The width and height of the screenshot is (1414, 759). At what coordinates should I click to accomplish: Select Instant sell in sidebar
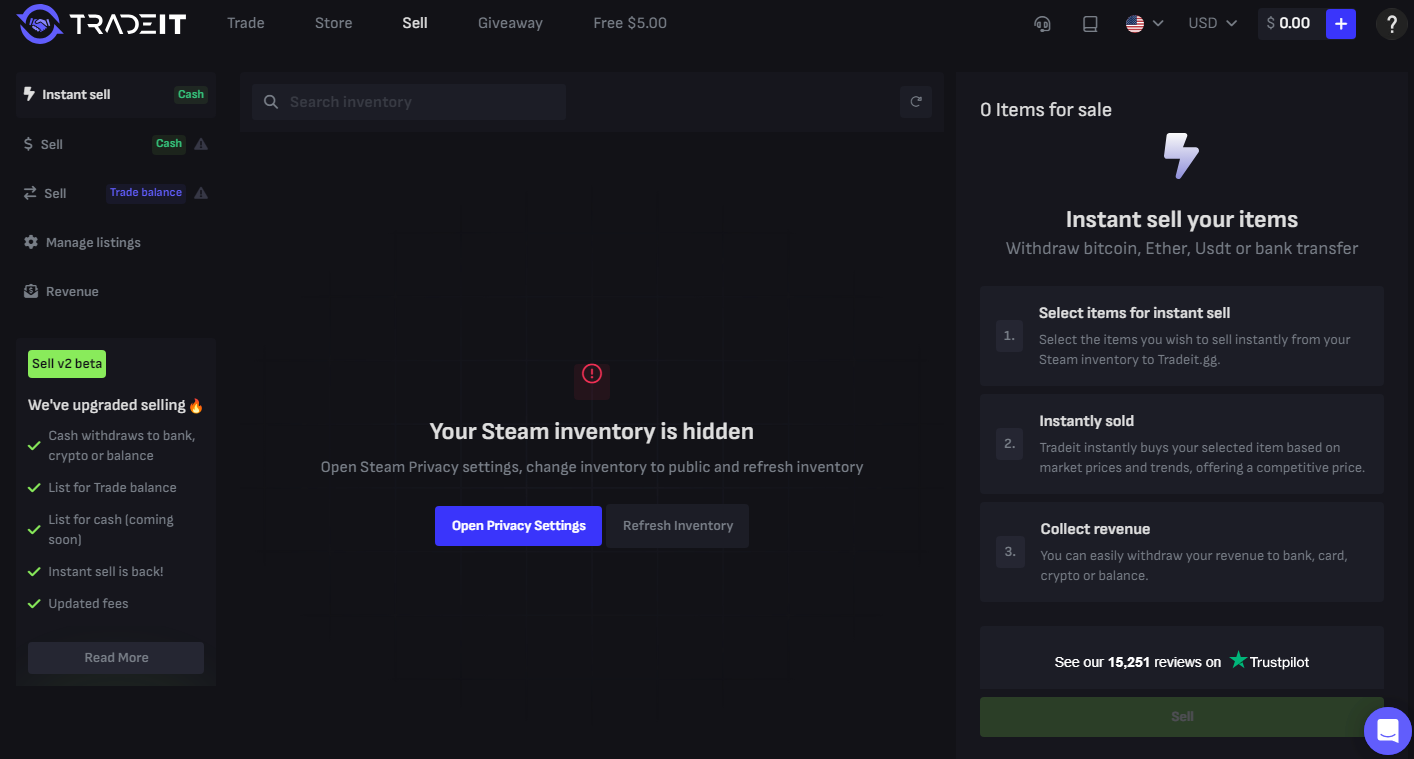coord(76,95)
